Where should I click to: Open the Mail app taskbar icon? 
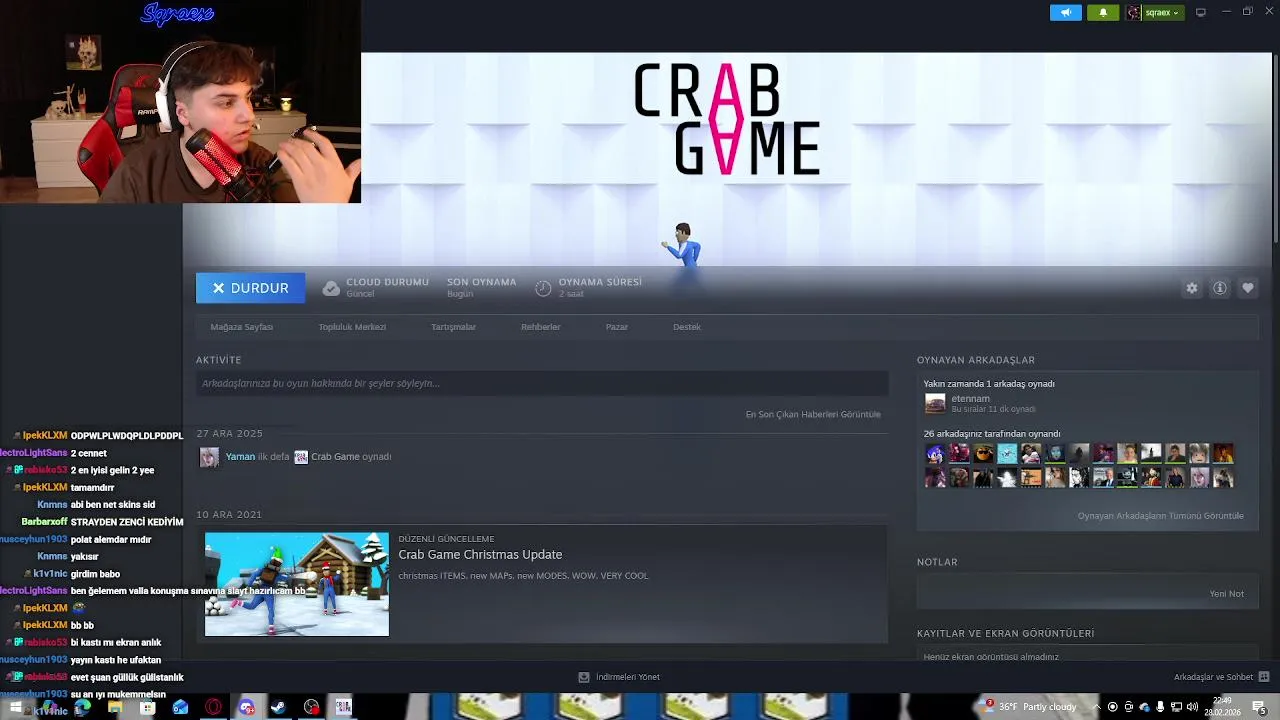181,707
